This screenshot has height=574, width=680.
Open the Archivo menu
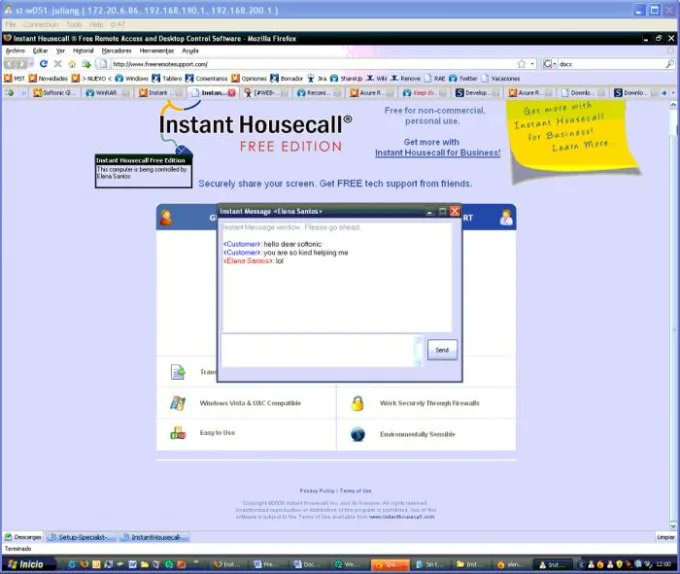pos(15,51)
